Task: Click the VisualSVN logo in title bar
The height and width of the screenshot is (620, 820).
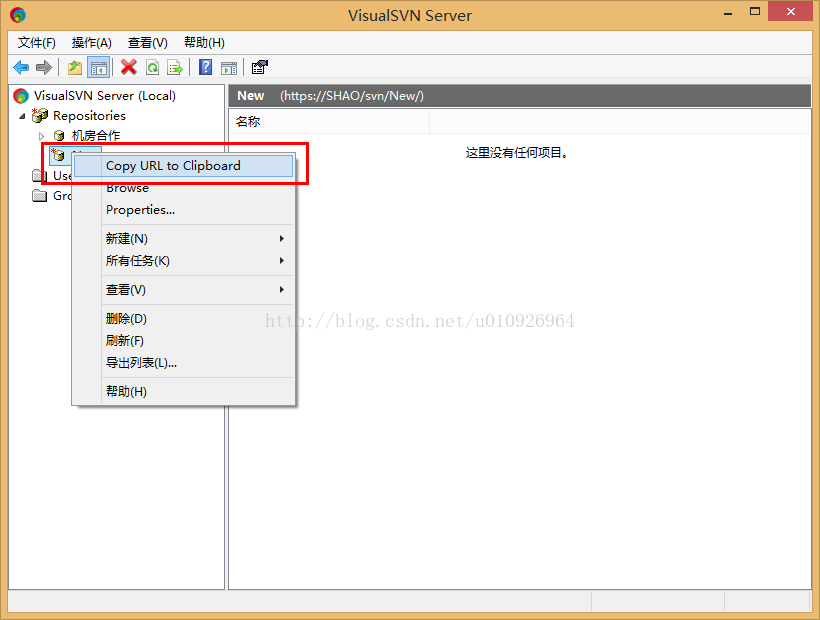Action: click(x=18, y=15)
